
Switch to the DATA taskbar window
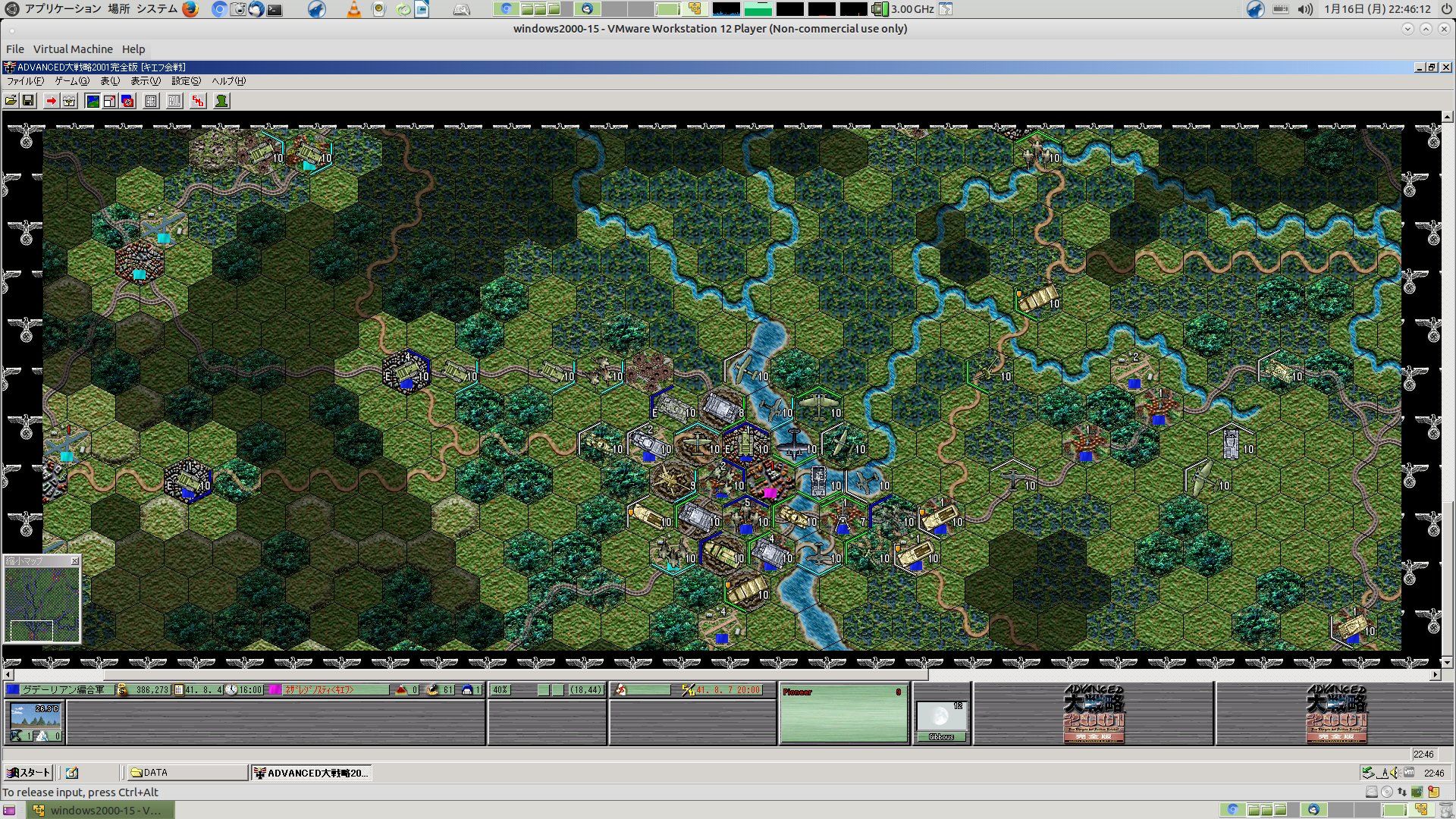point(187,773)
